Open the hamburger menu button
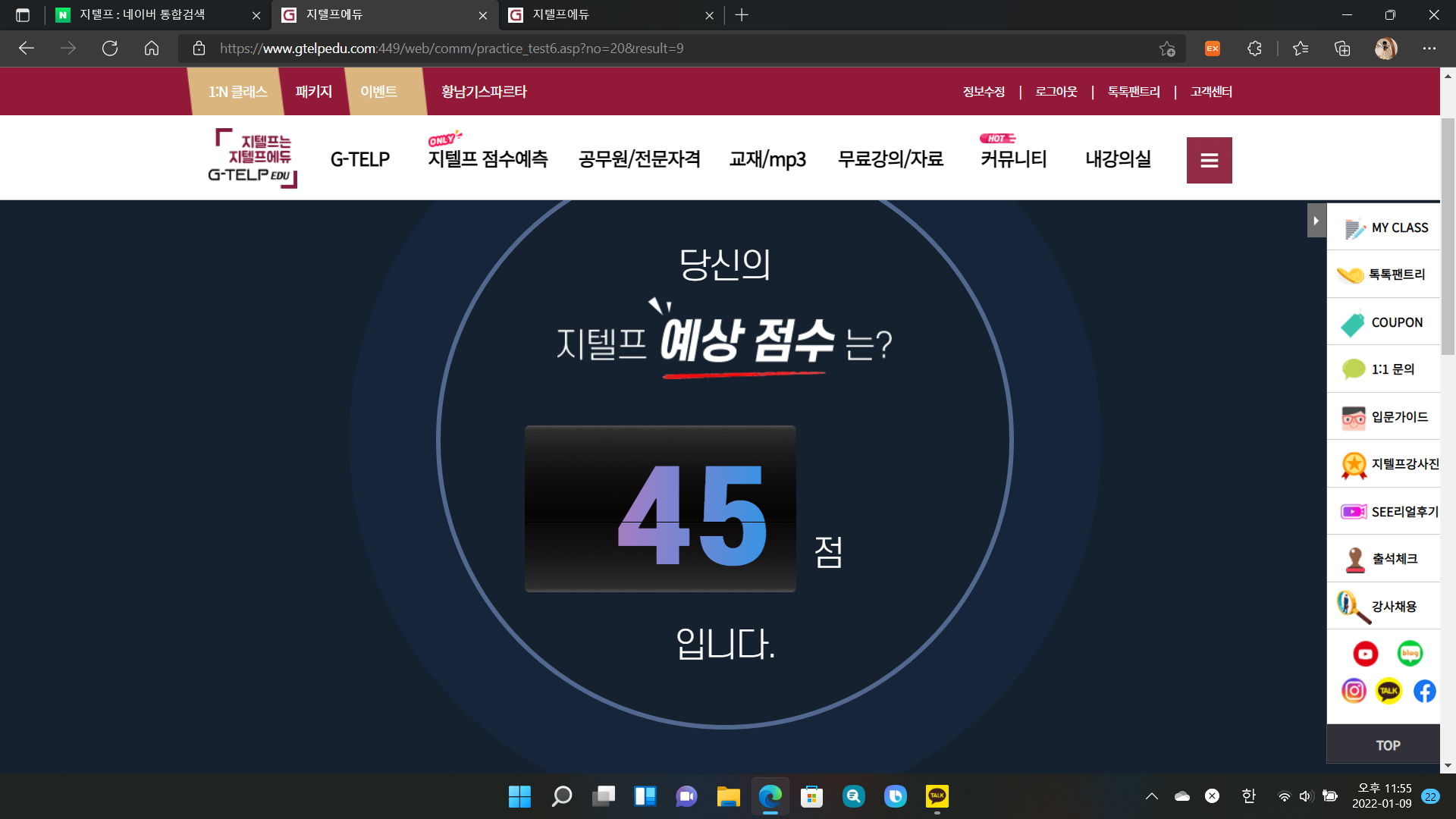The width and height of the screenshot is (1456, 819). tap(1209, 160)
